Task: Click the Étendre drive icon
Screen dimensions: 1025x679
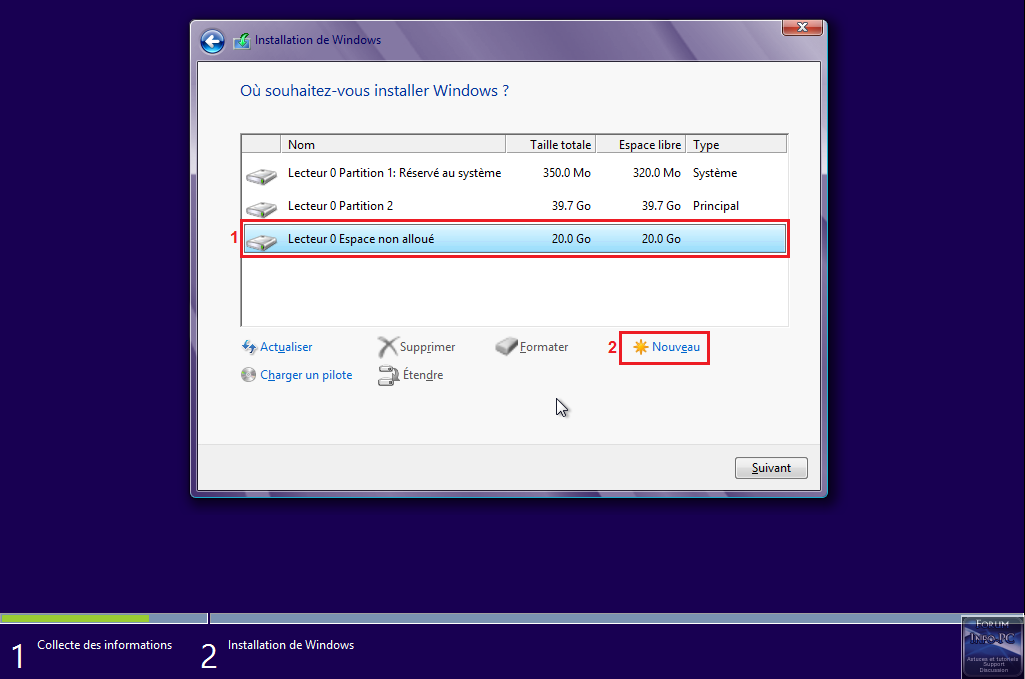Action: [388, 375]
